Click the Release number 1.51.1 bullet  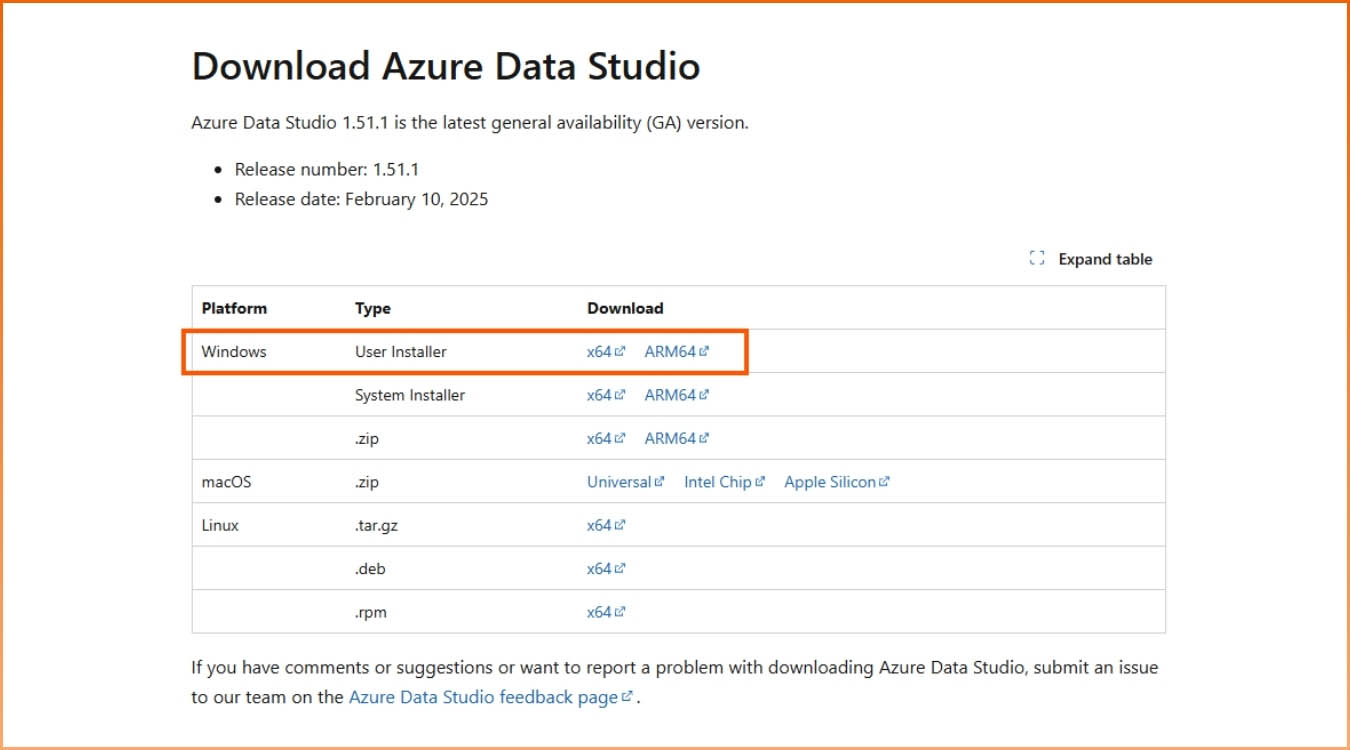coord(327,169)
